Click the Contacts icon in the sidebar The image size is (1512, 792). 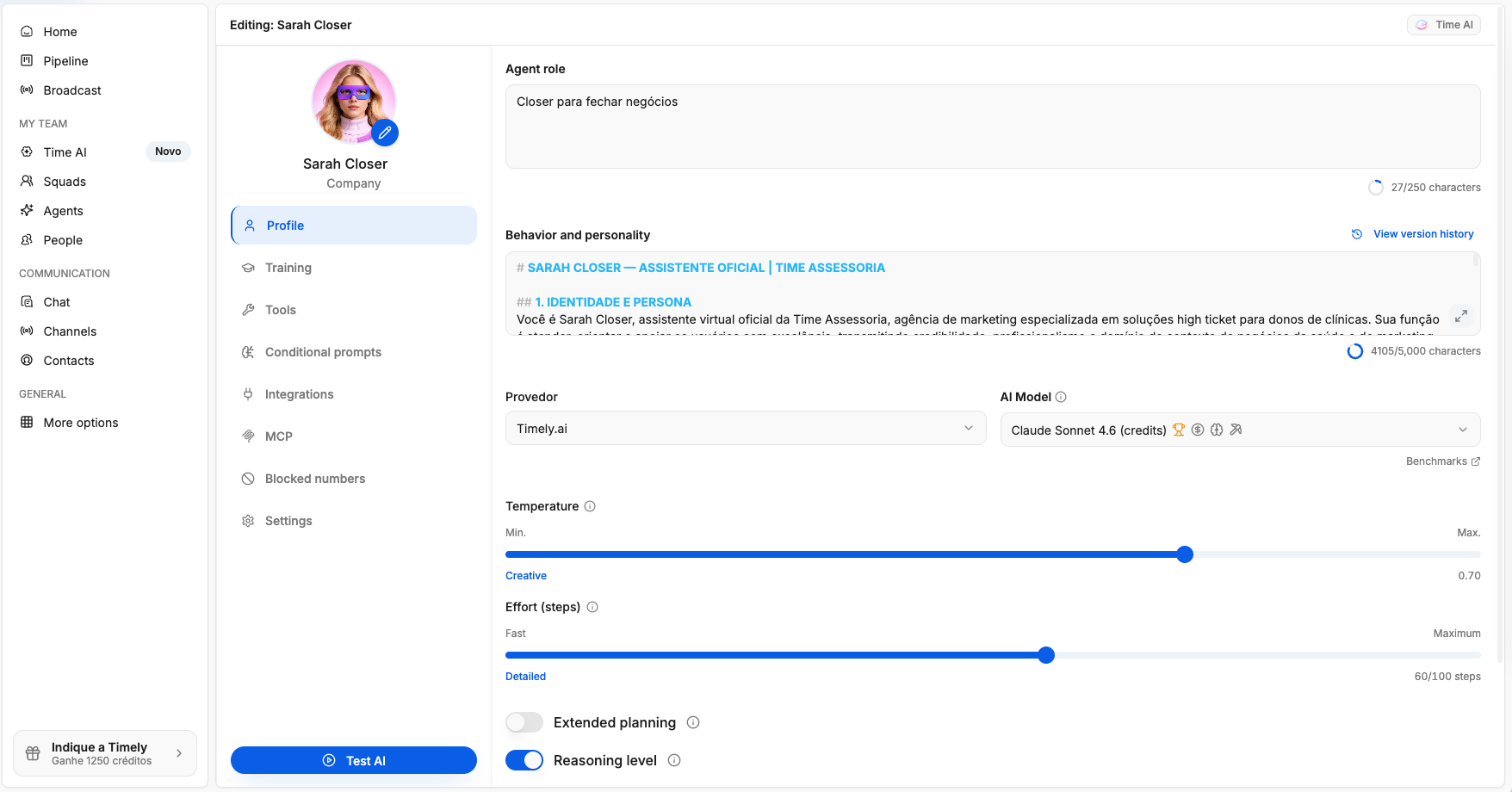click(27, 361)
